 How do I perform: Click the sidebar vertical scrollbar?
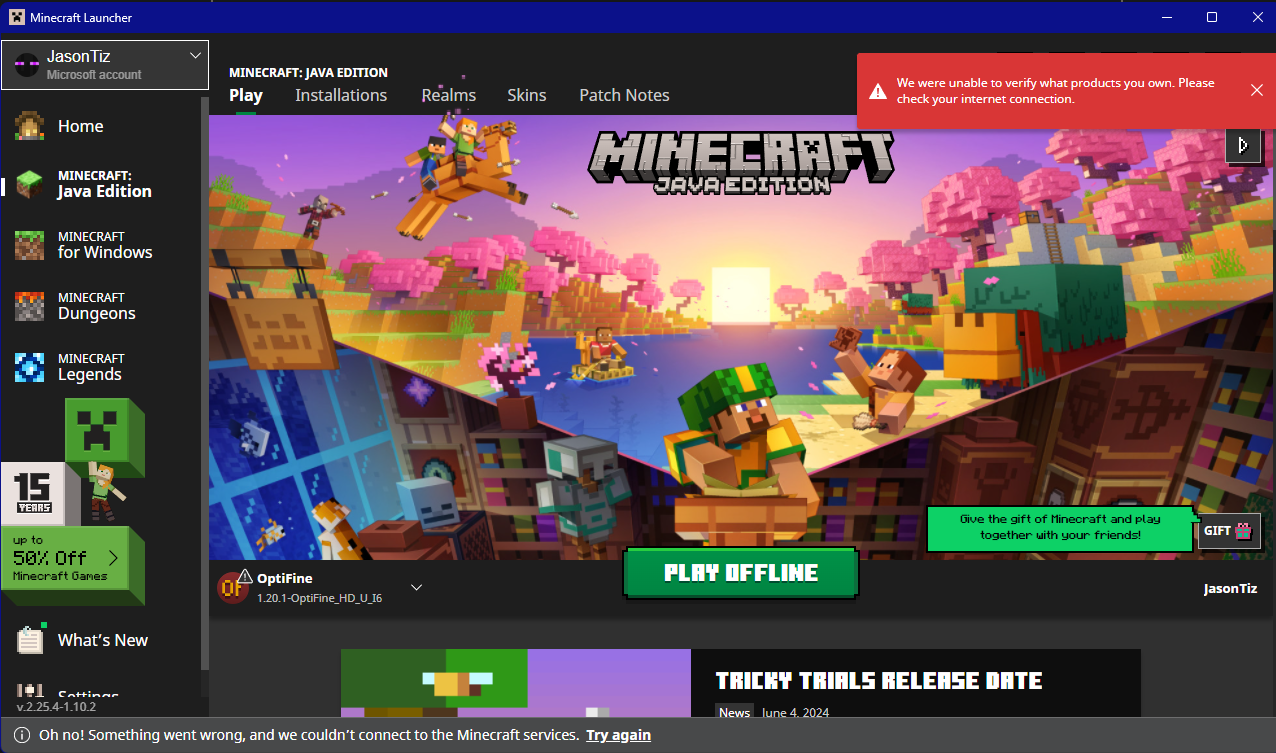[205, 383]
